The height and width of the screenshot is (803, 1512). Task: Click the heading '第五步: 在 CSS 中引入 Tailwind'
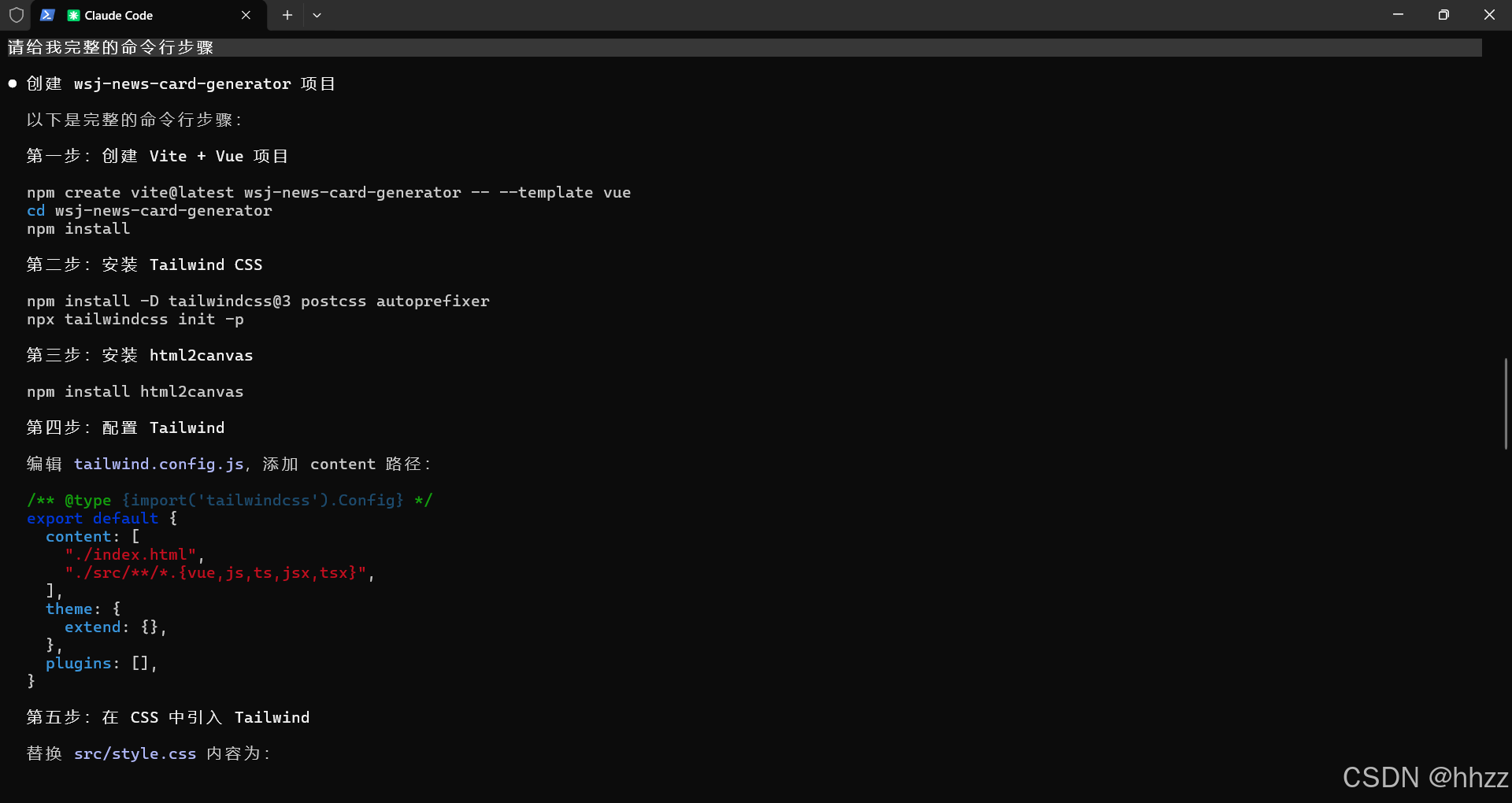click(169, 717)
